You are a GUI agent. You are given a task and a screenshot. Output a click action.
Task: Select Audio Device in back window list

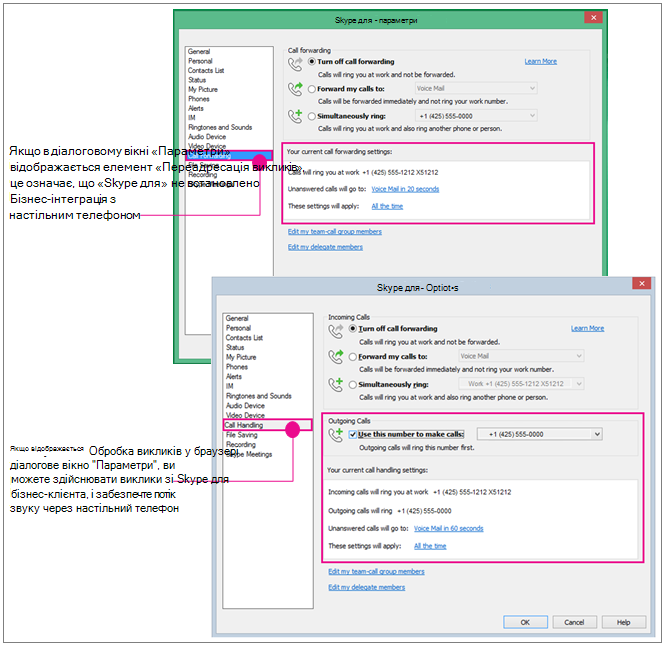click(x=207, y=137)
